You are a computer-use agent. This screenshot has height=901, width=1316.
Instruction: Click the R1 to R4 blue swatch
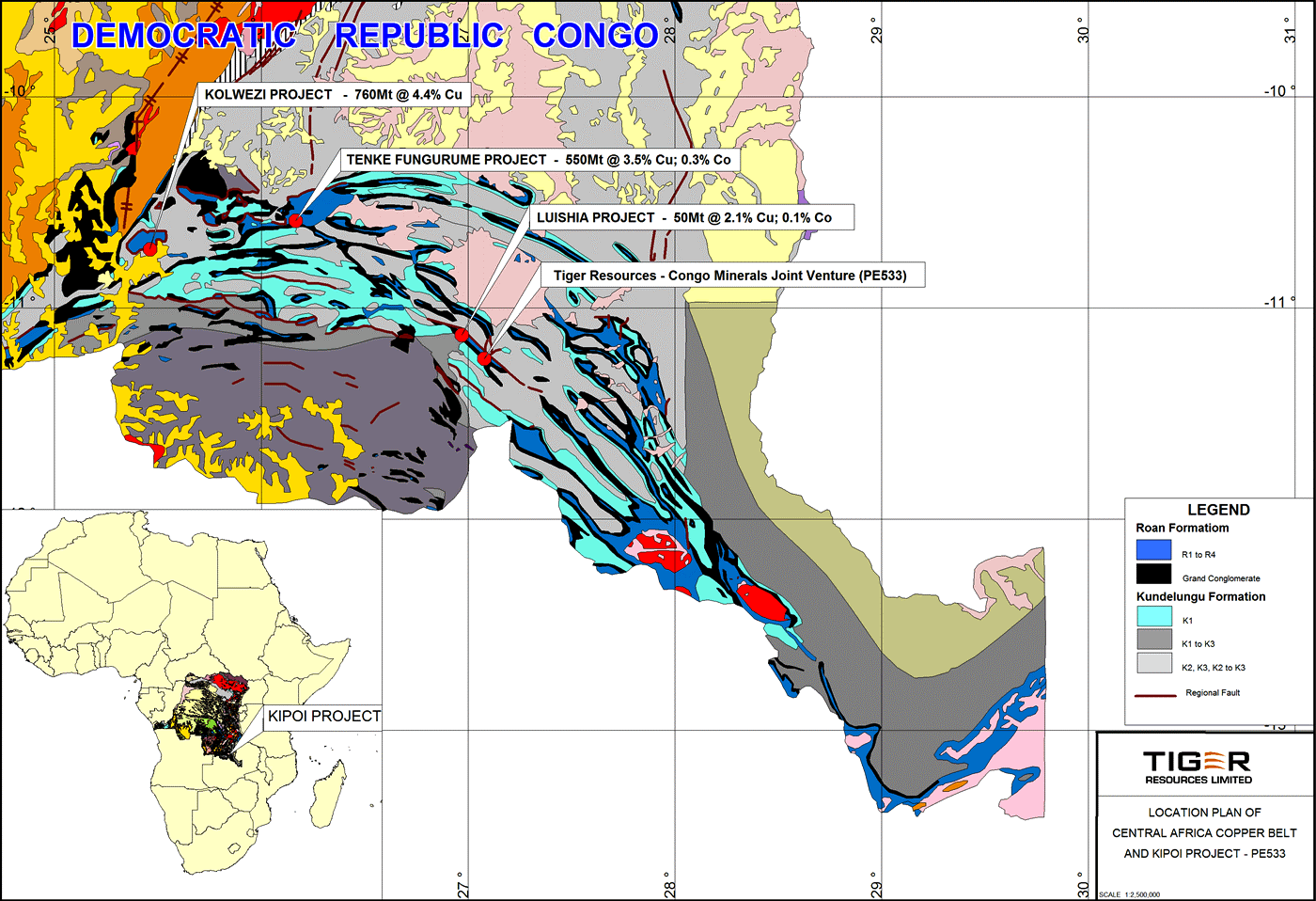point(1154,550)
